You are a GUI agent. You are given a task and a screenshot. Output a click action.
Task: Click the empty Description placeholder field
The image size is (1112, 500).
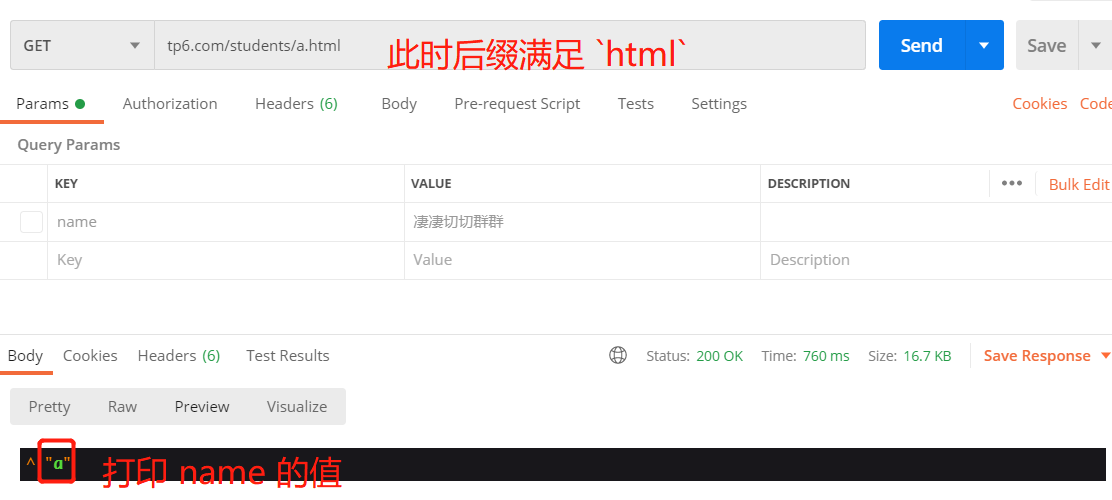pos(936,260)
